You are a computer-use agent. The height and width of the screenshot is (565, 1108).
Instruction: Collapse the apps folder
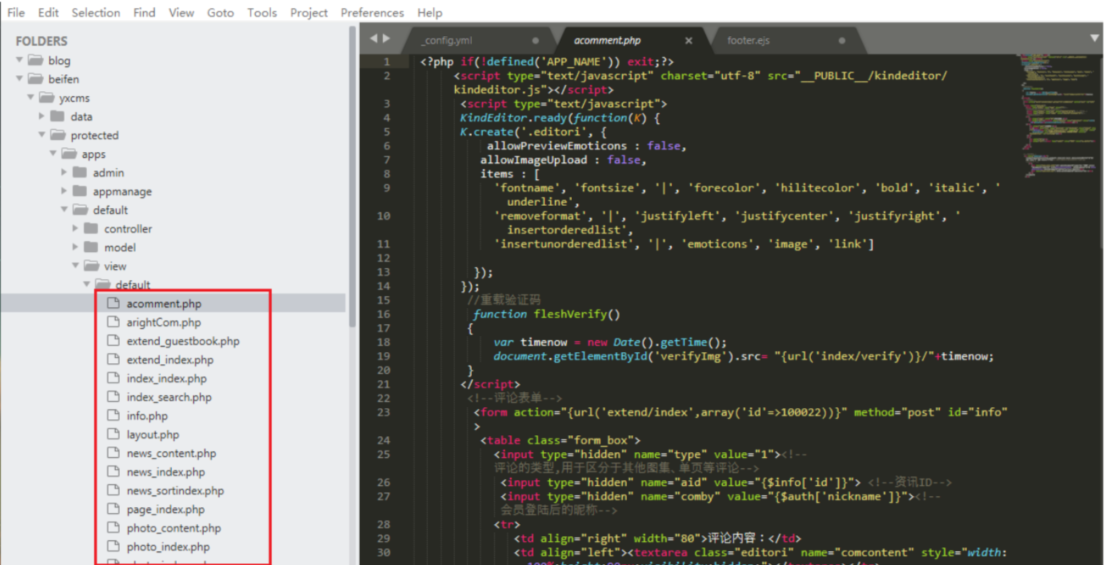[x=53, y=153]
